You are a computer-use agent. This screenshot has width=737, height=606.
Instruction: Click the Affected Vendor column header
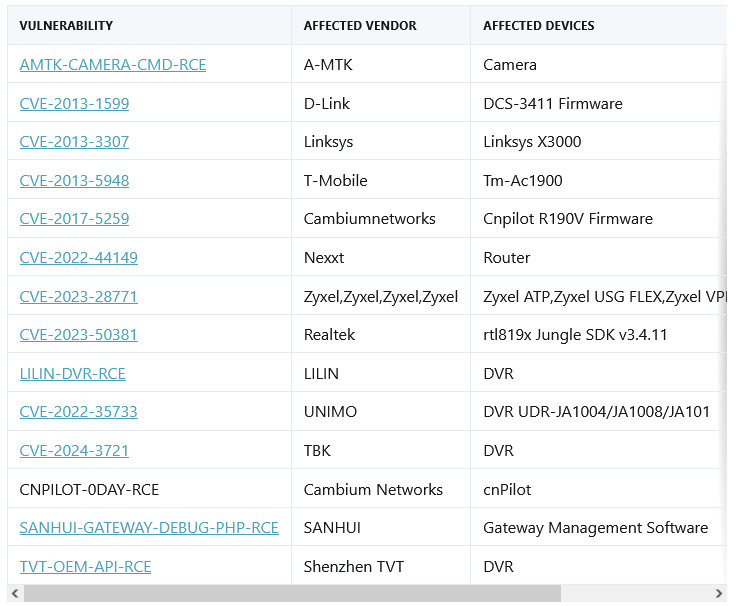coord(360,26)
